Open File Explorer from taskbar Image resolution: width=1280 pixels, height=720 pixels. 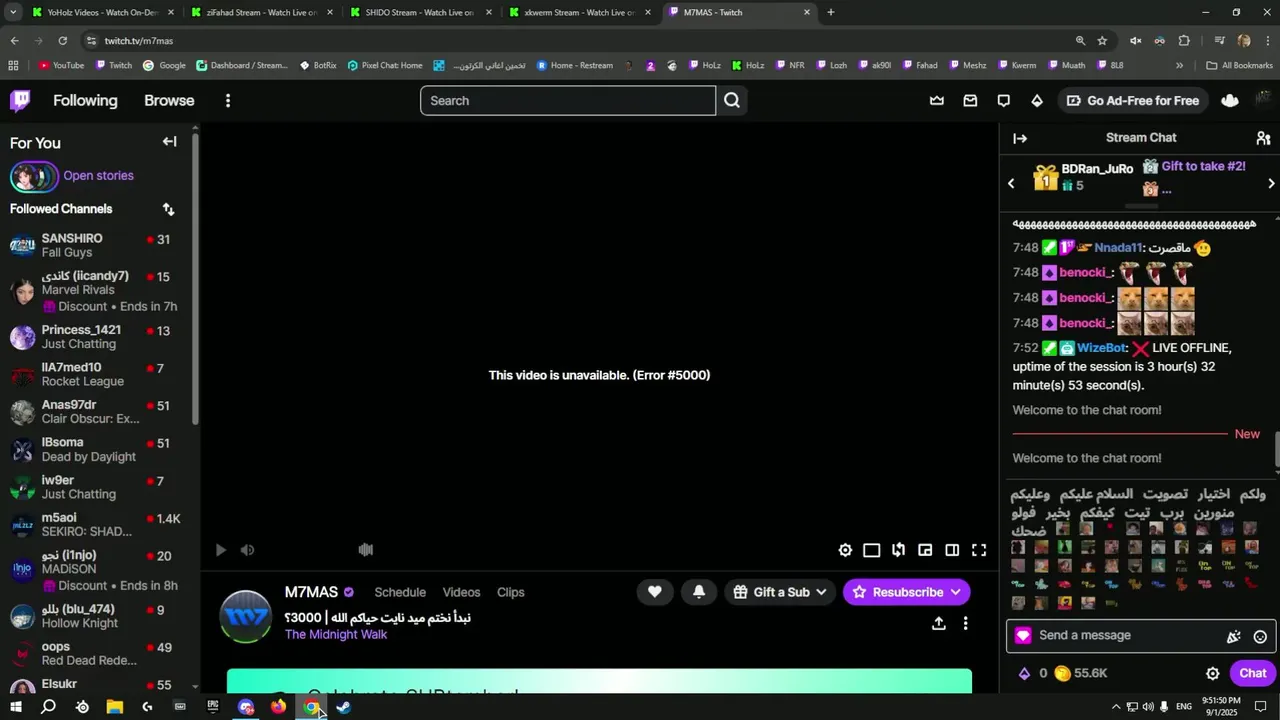(114, 707)
